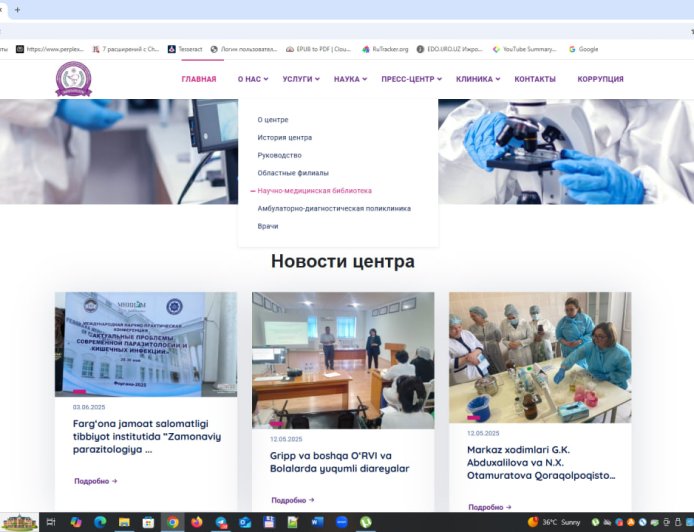Image resolution: width=694 pixels, height=532 pixels.
Task: Open File Explorer from the taskbar
Action: coord(124,522)
